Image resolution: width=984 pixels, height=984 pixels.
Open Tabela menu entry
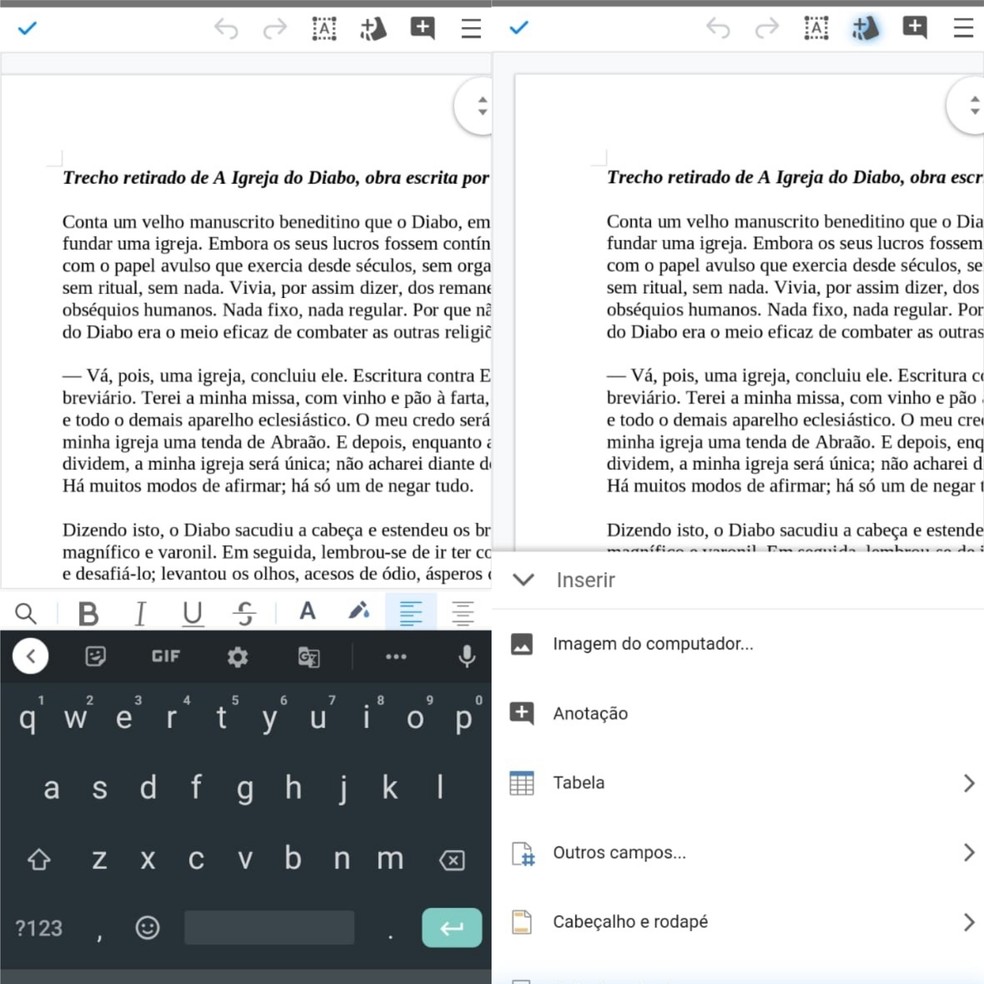click(x=738, y=783)
